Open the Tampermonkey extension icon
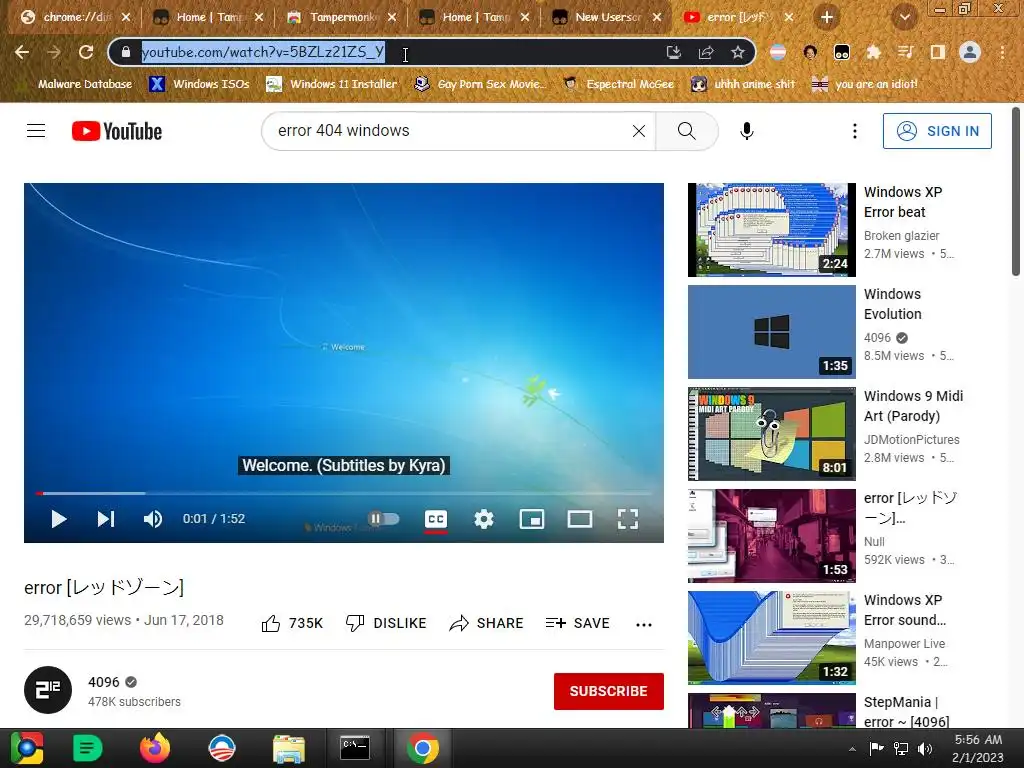This screenshot has width=1024, height=768. pyautogui.click(x=842, y=52)
